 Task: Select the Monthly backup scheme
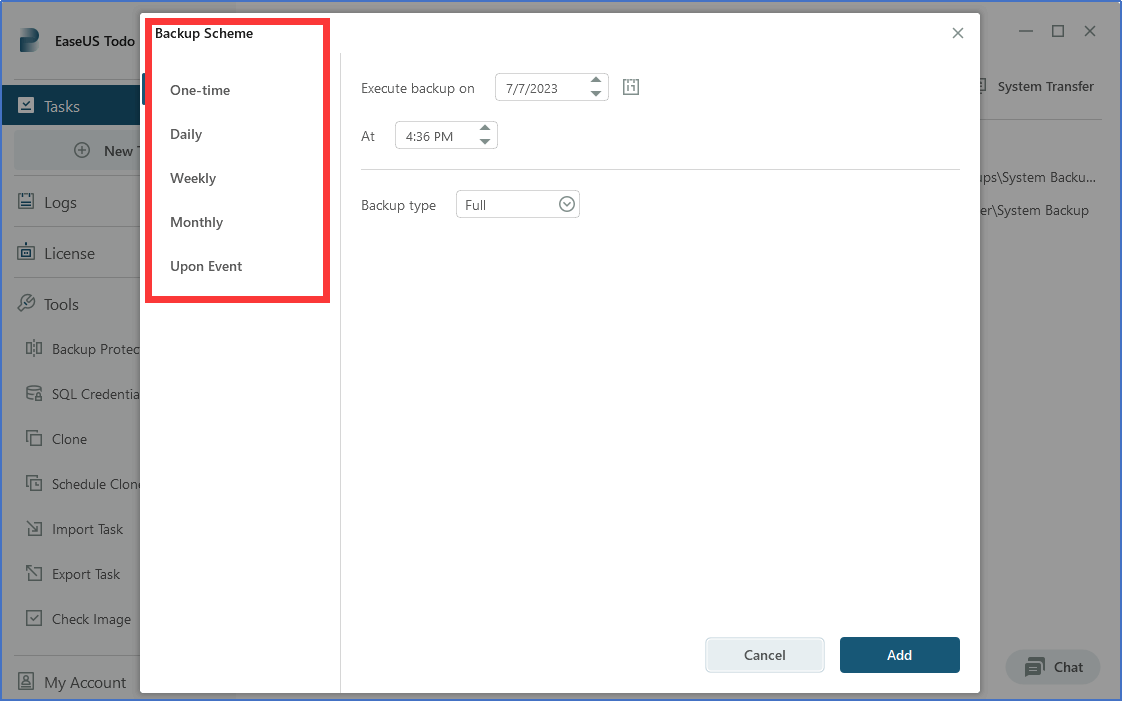coord(196,222)
